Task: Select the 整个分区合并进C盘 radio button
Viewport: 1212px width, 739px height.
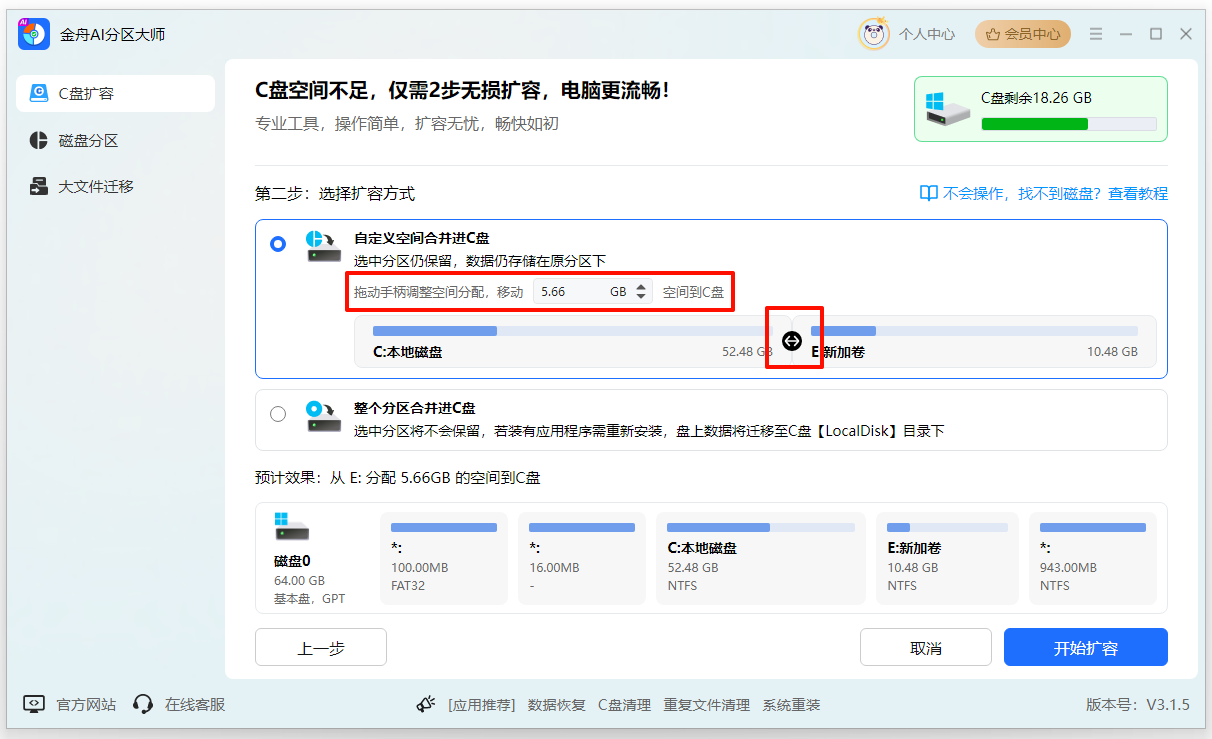Action: [x=278, y=414]
